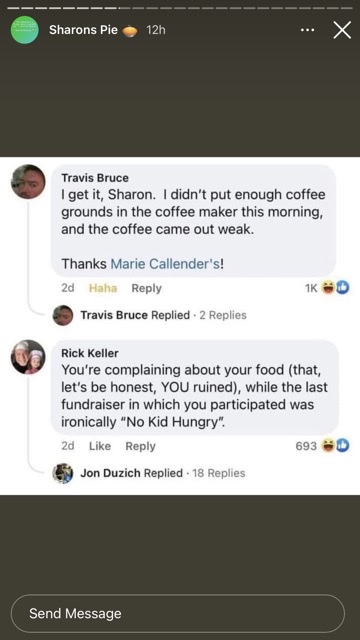Click the story progress bar at top
Image resolution: width=360 pixels, height=640 pixels.
point(180,8)
